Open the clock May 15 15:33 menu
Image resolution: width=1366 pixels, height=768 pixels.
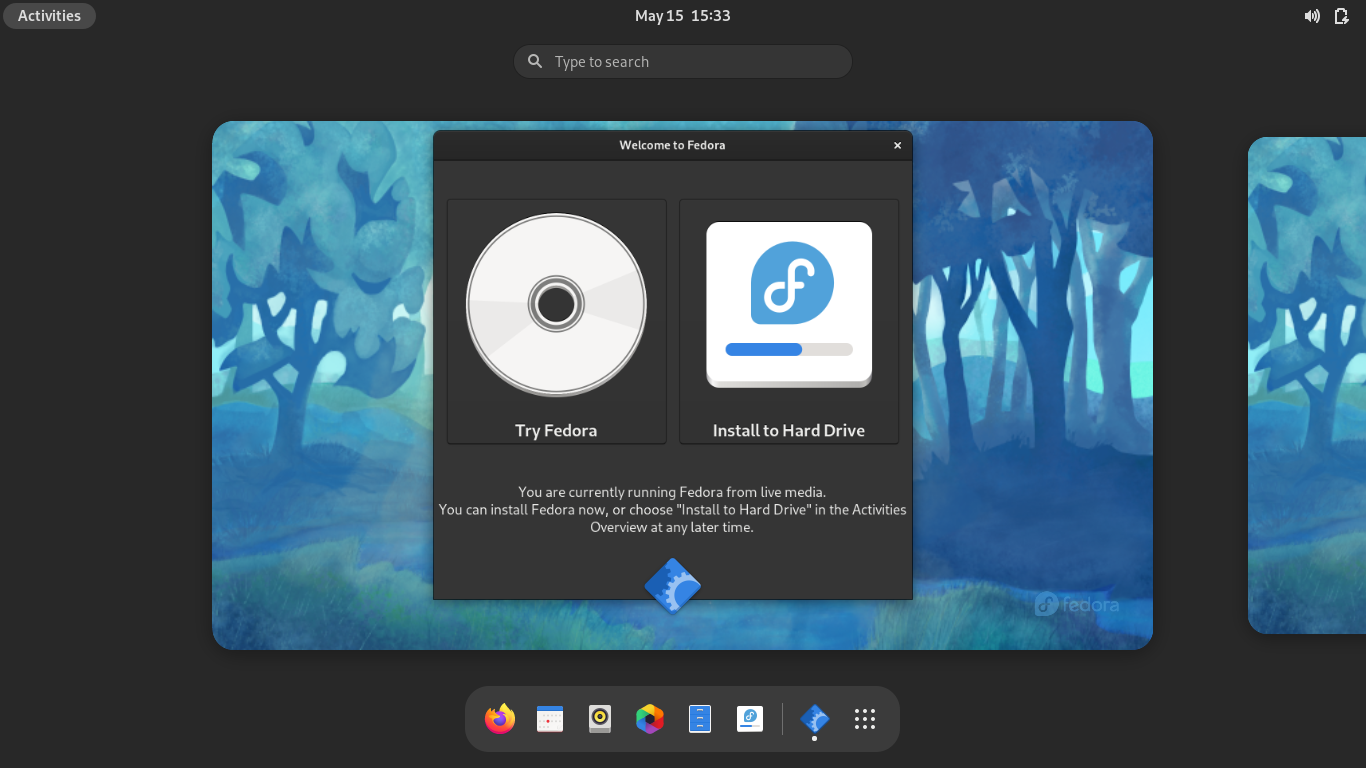683,16
